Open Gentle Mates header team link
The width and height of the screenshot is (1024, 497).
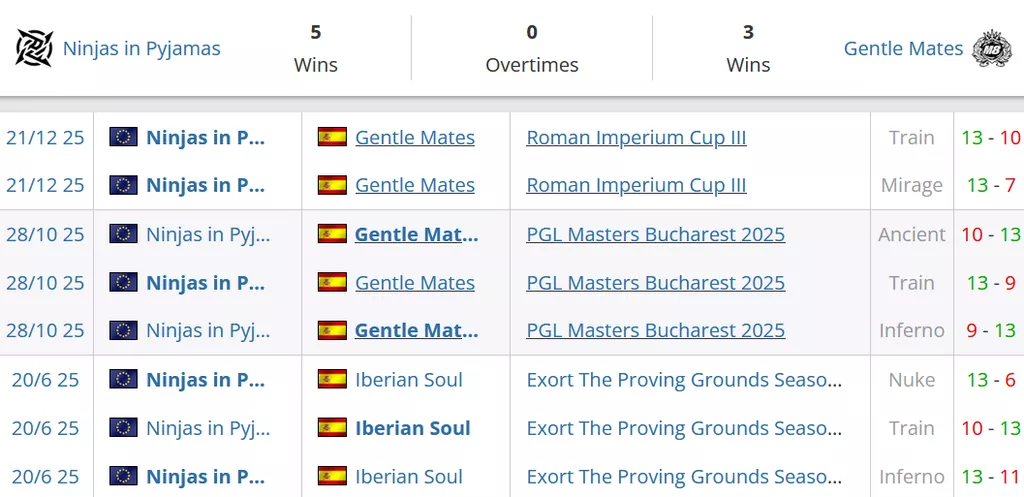click(903, 48)
